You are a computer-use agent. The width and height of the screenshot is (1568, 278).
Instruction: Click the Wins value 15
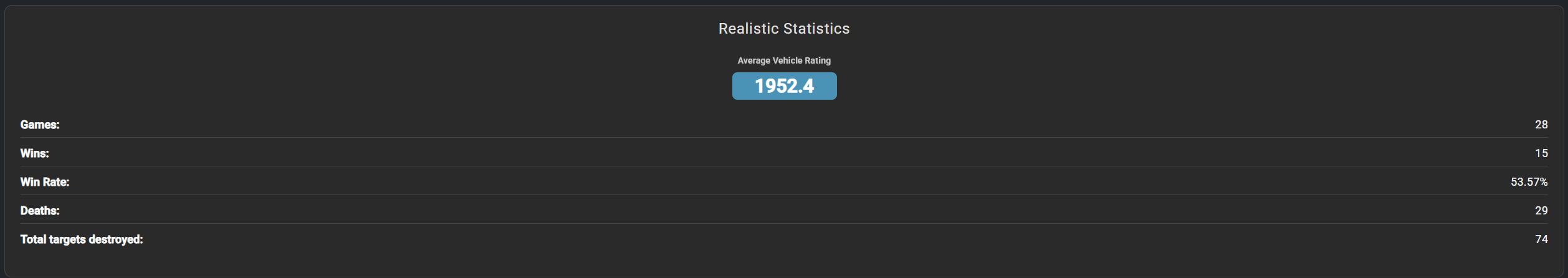coord(1541,153)
